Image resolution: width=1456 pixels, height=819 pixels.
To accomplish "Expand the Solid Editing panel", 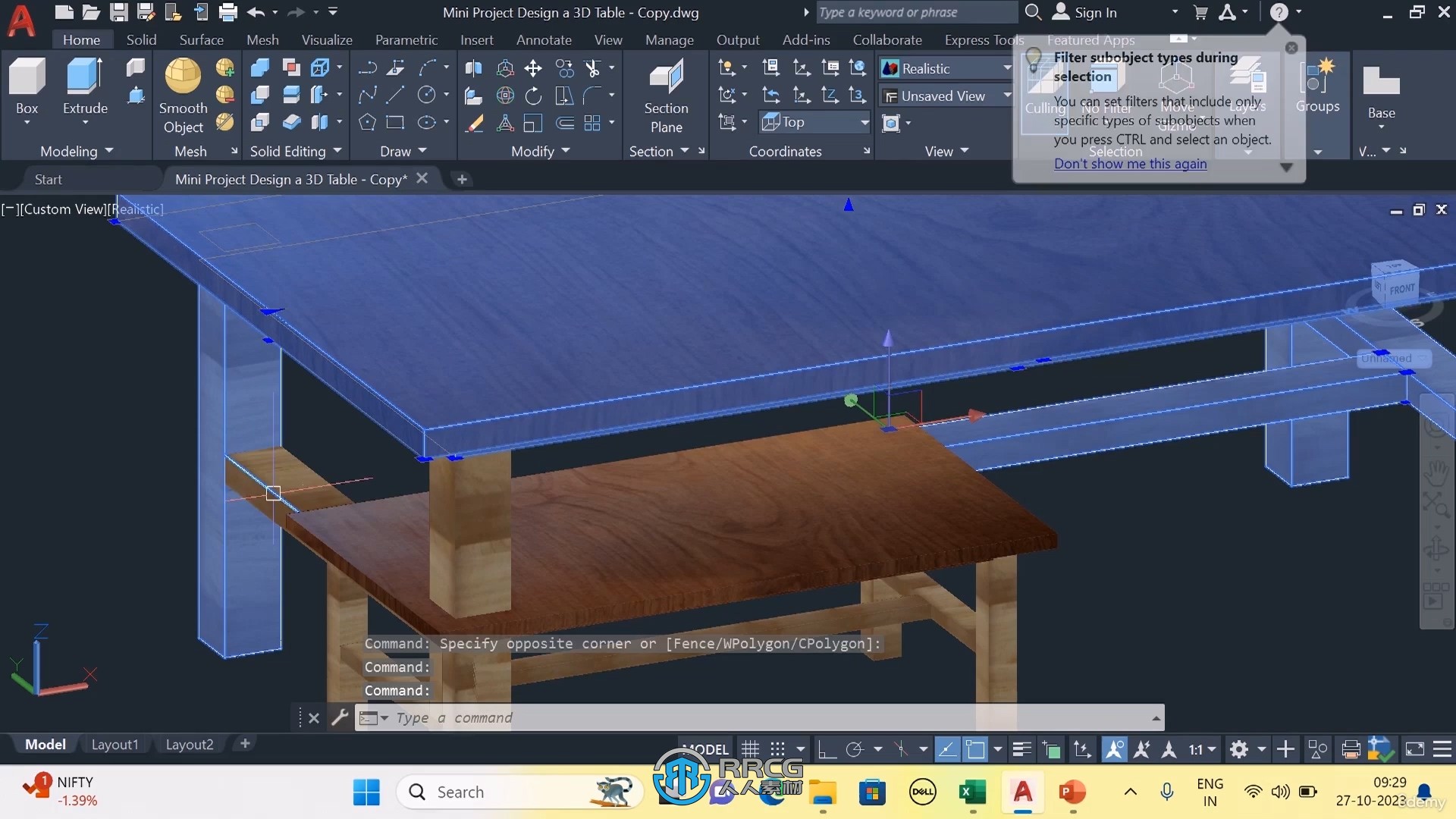I will click(x=296, y=151).
